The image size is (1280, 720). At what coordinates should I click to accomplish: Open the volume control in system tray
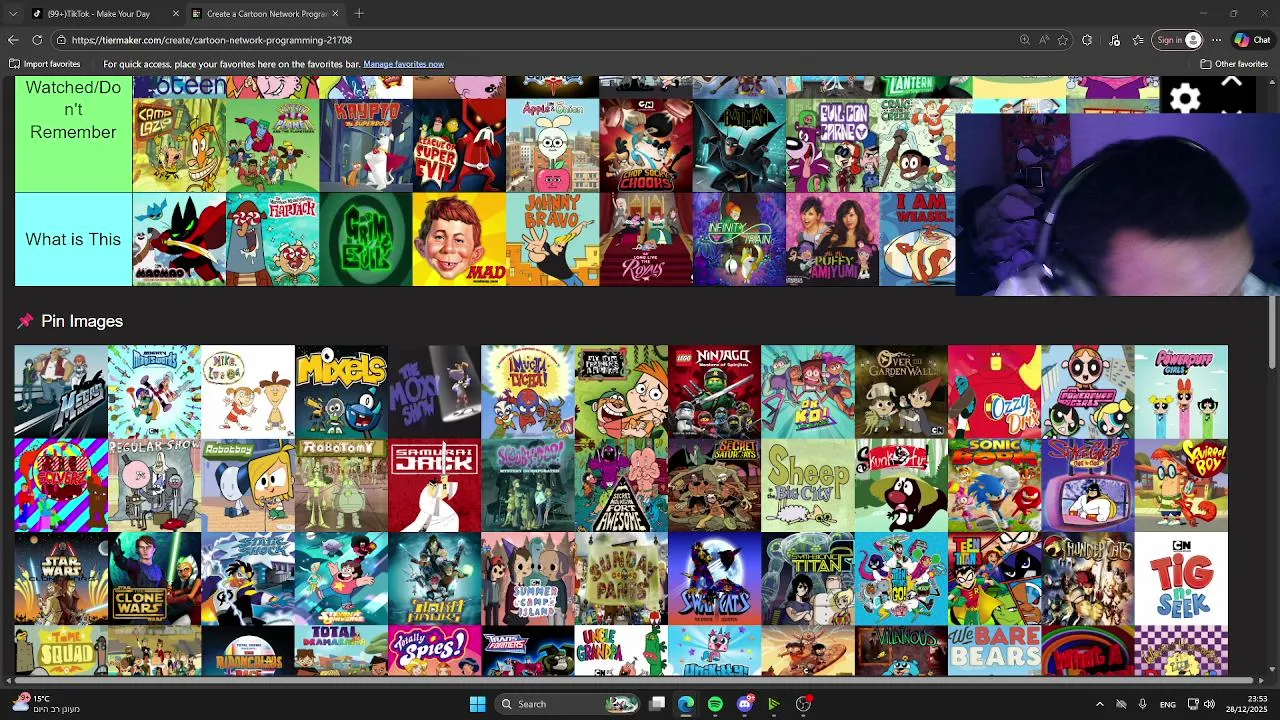coord(1209,704)
